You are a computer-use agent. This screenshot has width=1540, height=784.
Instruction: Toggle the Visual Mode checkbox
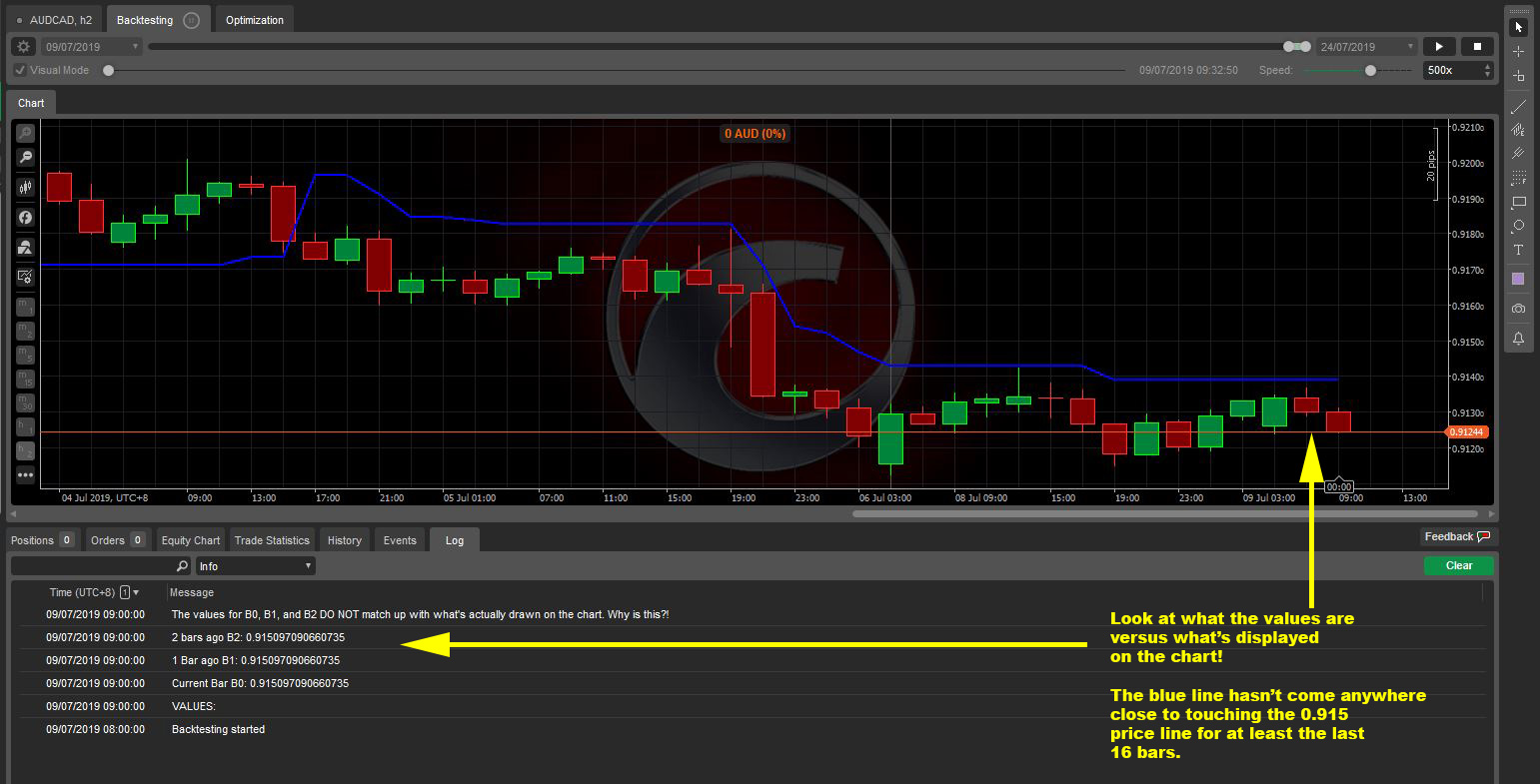[20, 71]
